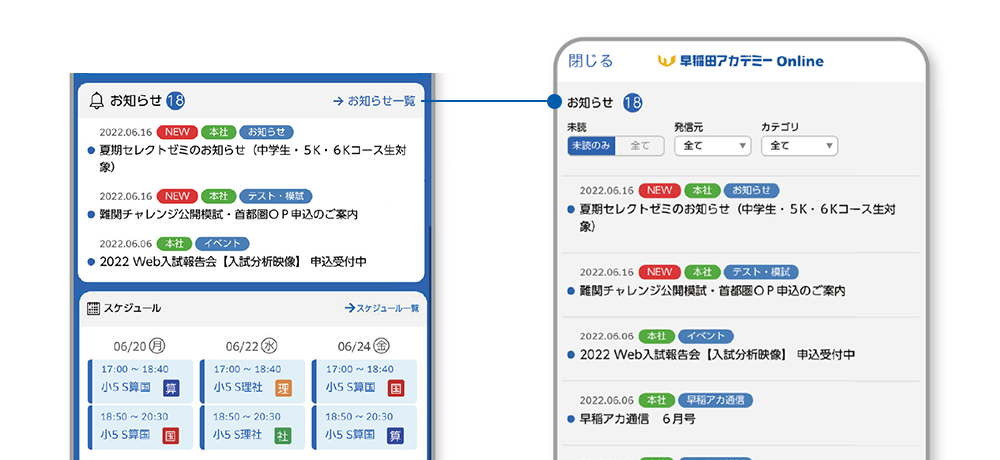Click お知らせ title in left panel
Image resolution: width=1000 pixels, height=460 pixels.
(136, 101)
